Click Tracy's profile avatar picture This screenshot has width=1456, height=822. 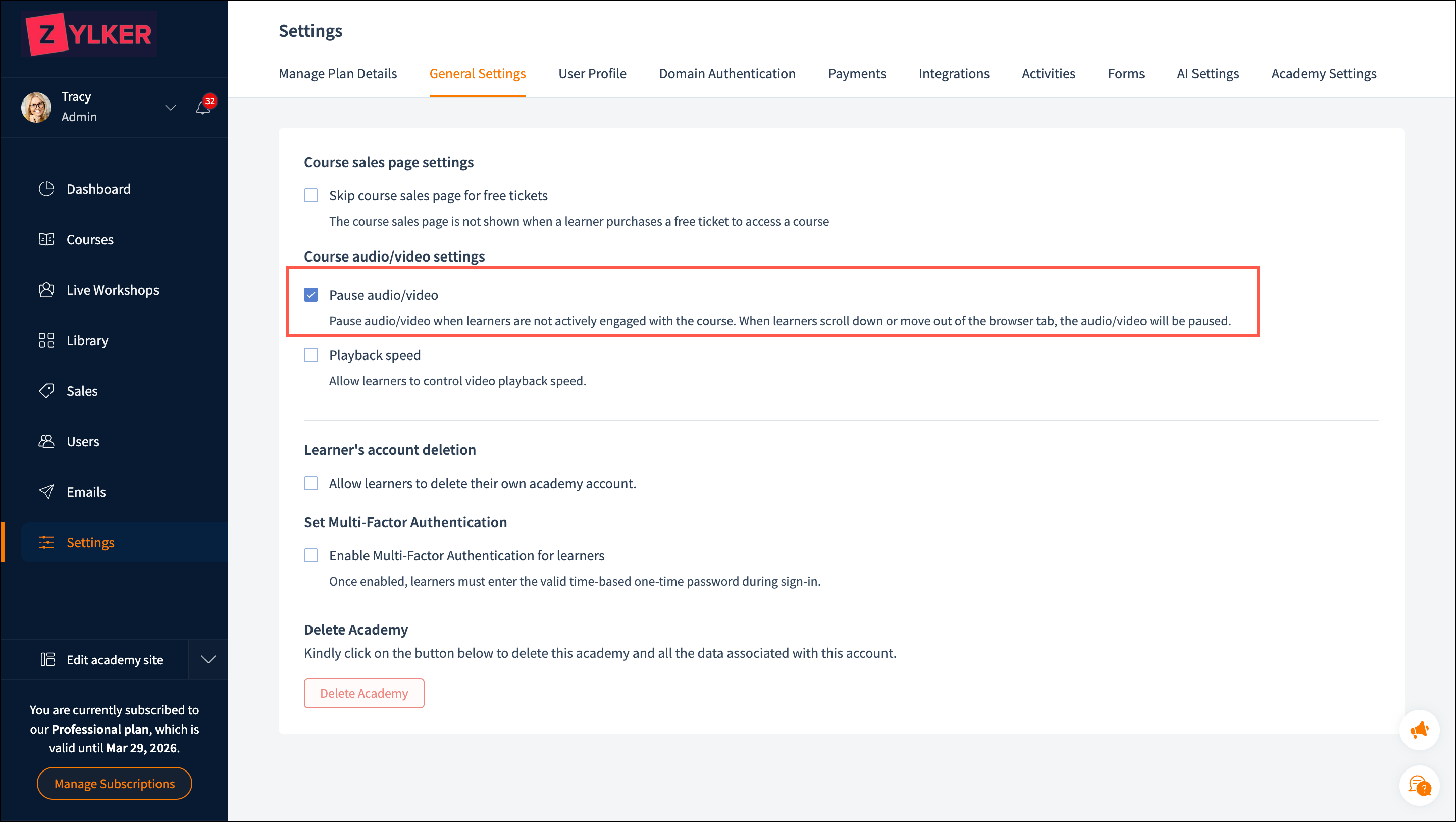36,107
